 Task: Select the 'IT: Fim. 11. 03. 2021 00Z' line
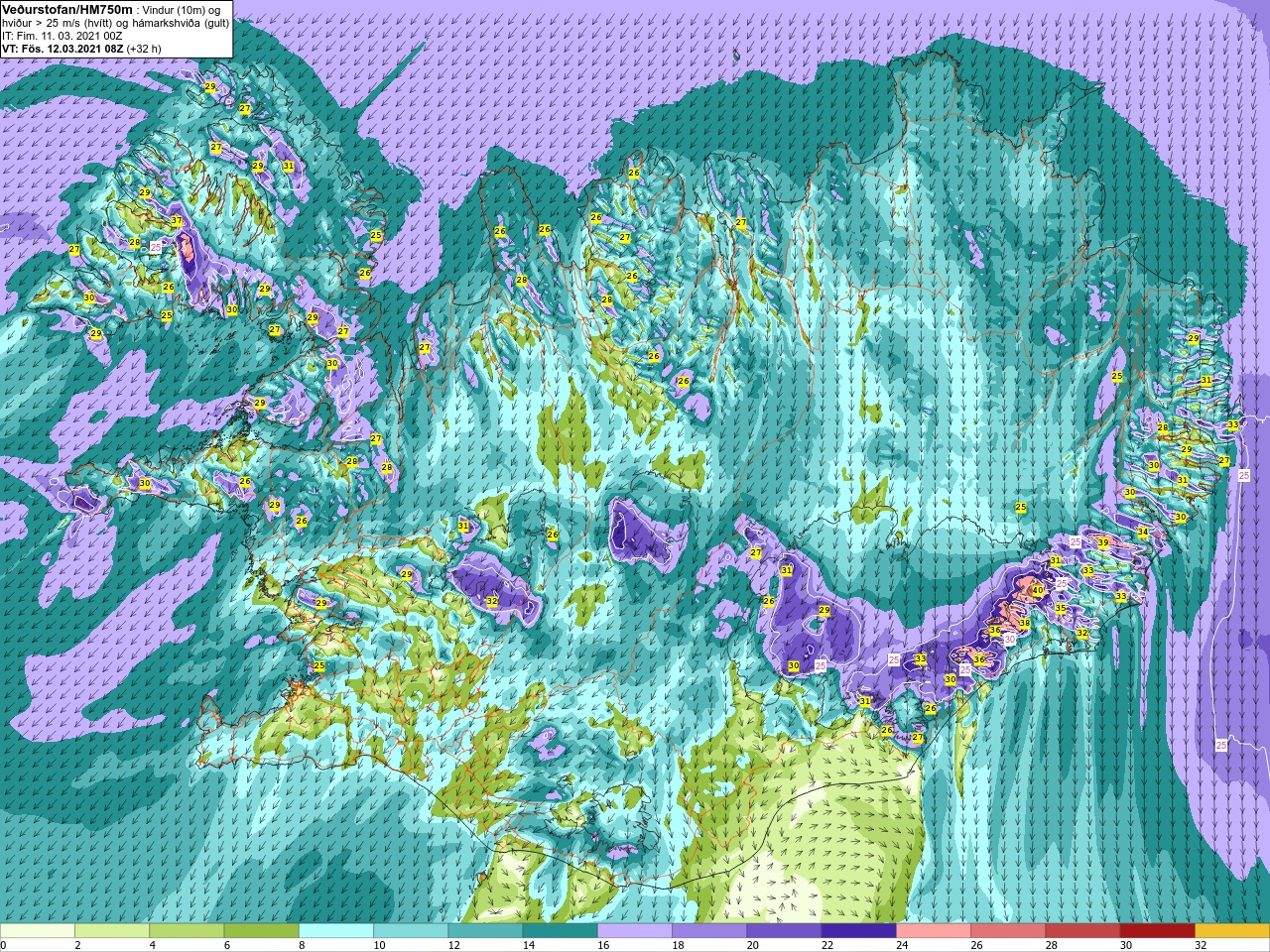point(63,35)
